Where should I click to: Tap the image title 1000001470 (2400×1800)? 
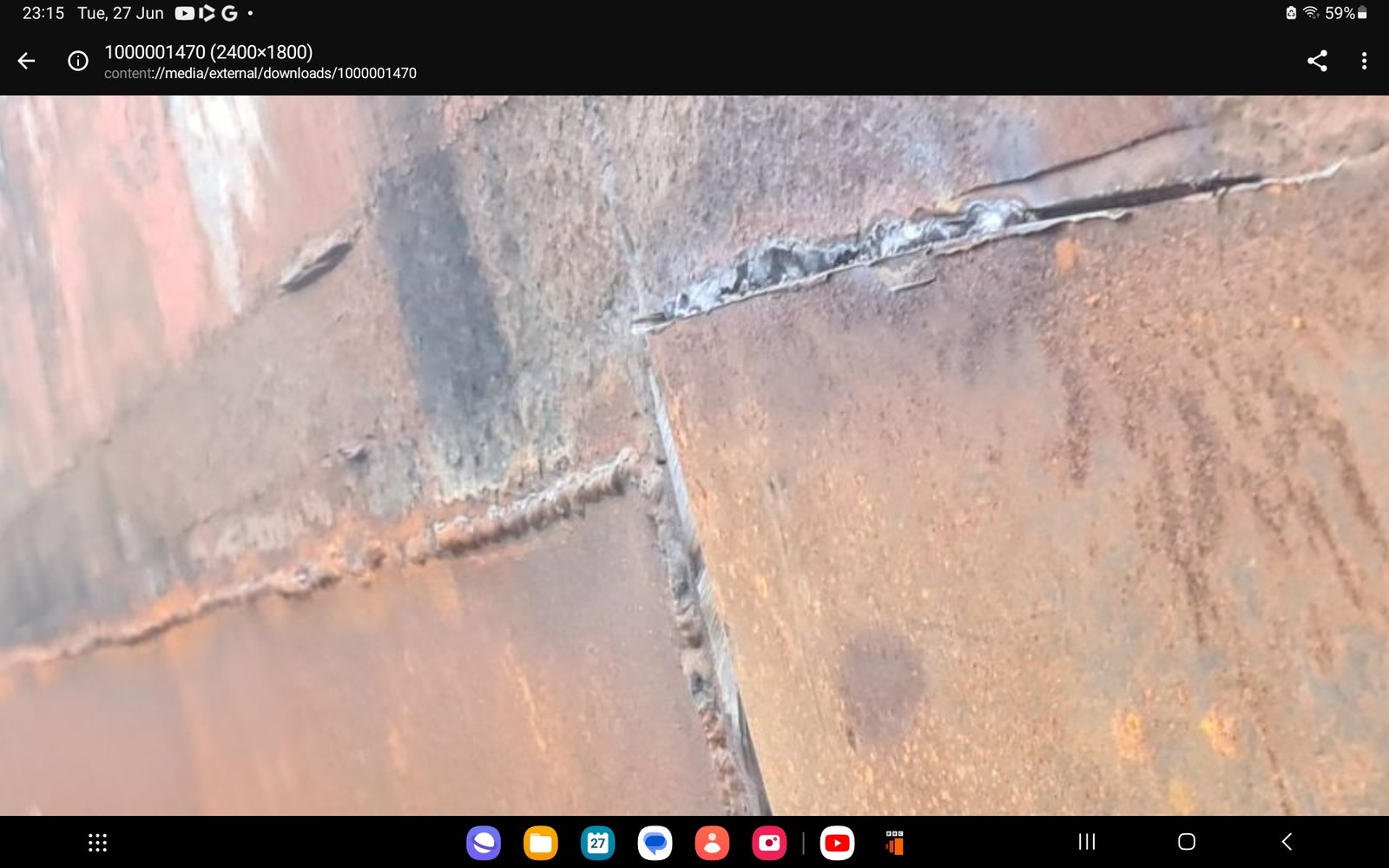pyautogui.click(x=208, y=52)
